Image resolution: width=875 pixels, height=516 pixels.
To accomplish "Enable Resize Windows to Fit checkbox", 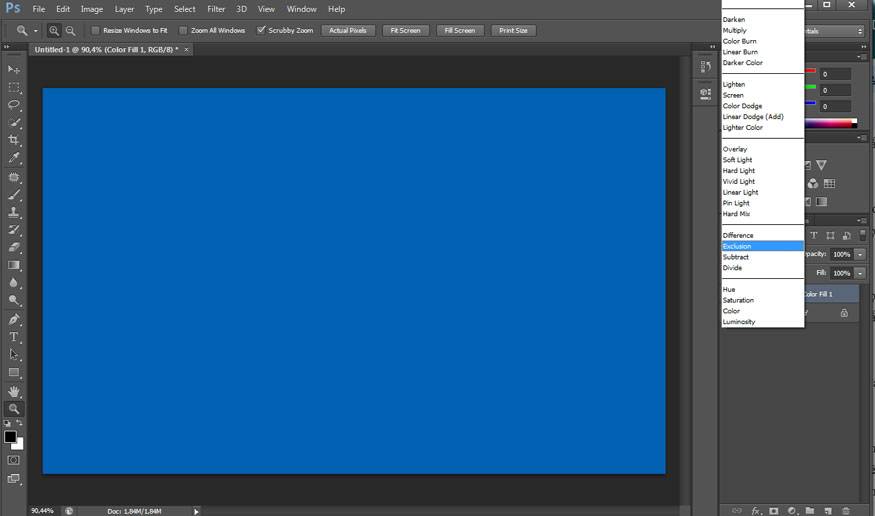I will [x=95, y=31].
